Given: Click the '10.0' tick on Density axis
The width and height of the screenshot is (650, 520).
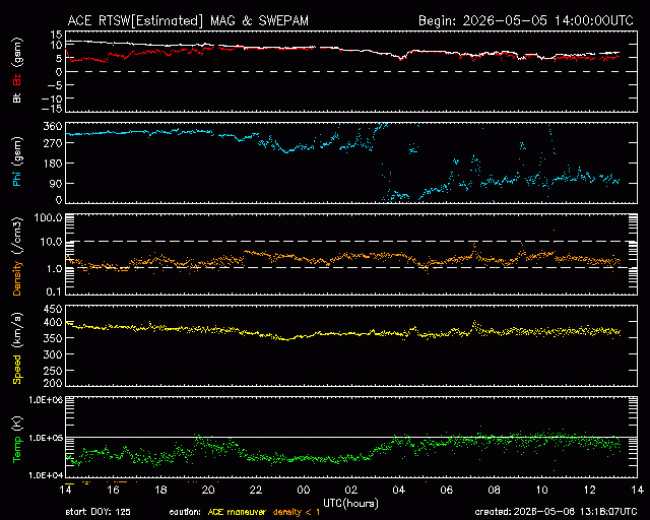Looking at the screenshot, I should tap(51, 242).
